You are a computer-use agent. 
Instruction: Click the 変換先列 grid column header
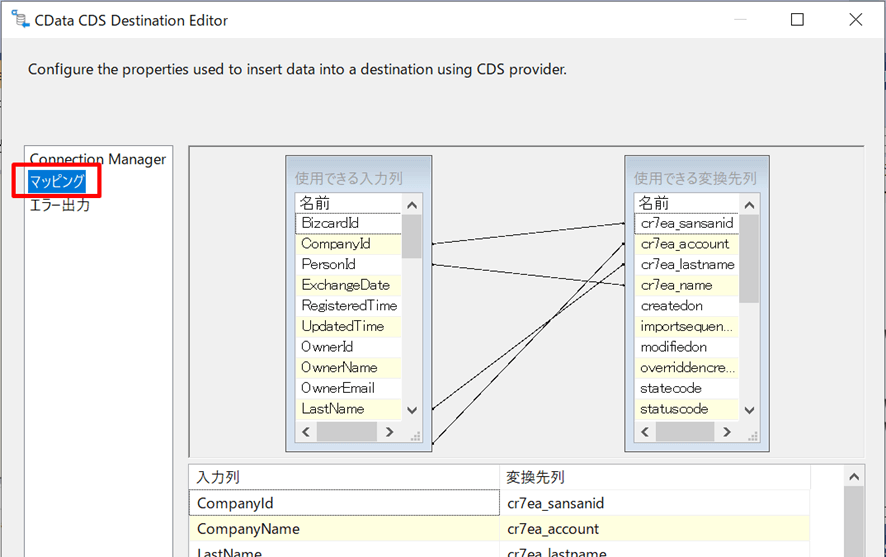click(655, 477)
